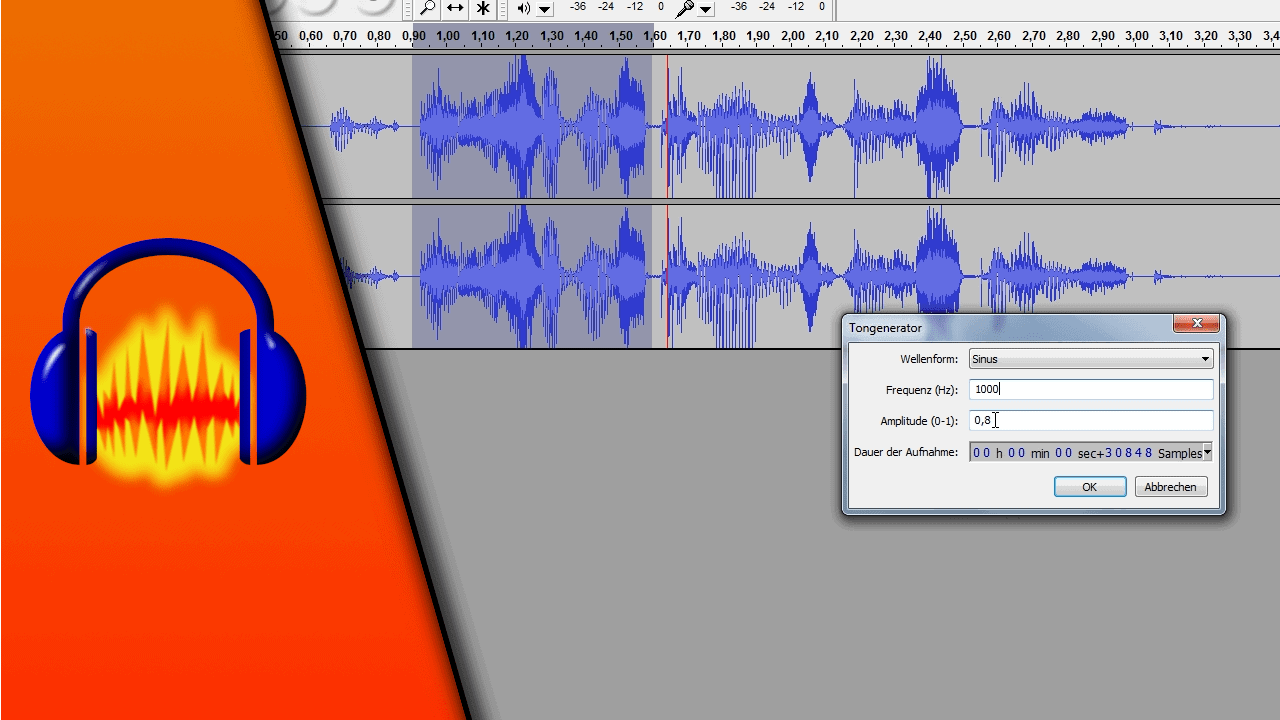Click the recording microphone icon
Image resolution: width=1280 pixels, height=720 pixels.
click(x=684, y=8)
